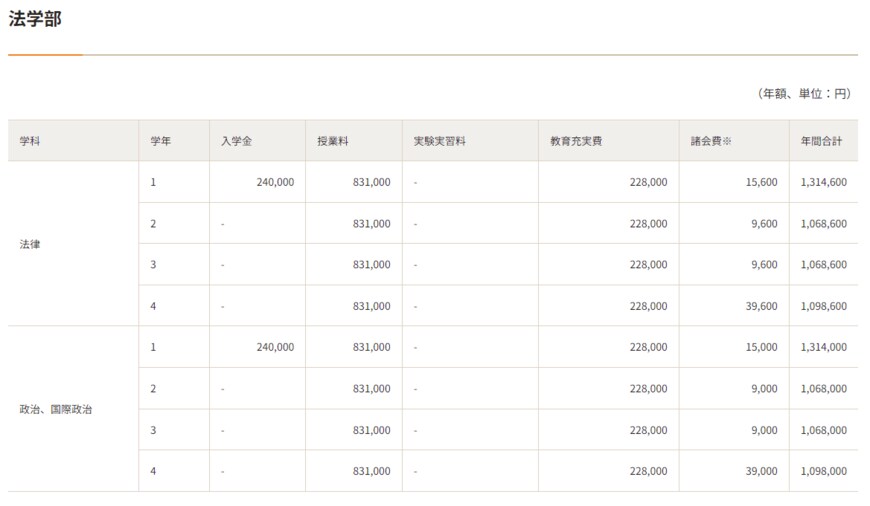Click the 政治、国際政治 department cell
Screen dimensions: 870x506
point(56,409)
